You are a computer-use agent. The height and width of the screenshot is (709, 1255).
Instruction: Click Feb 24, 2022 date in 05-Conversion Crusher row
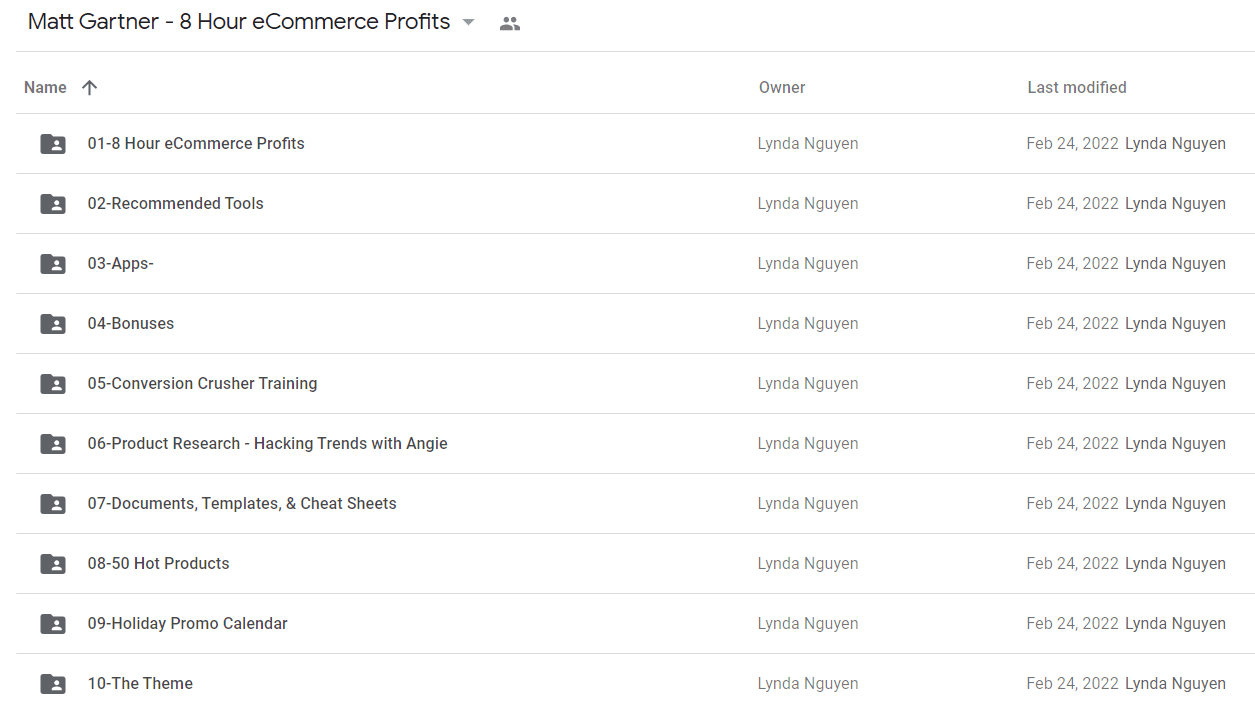(1072, 383)
